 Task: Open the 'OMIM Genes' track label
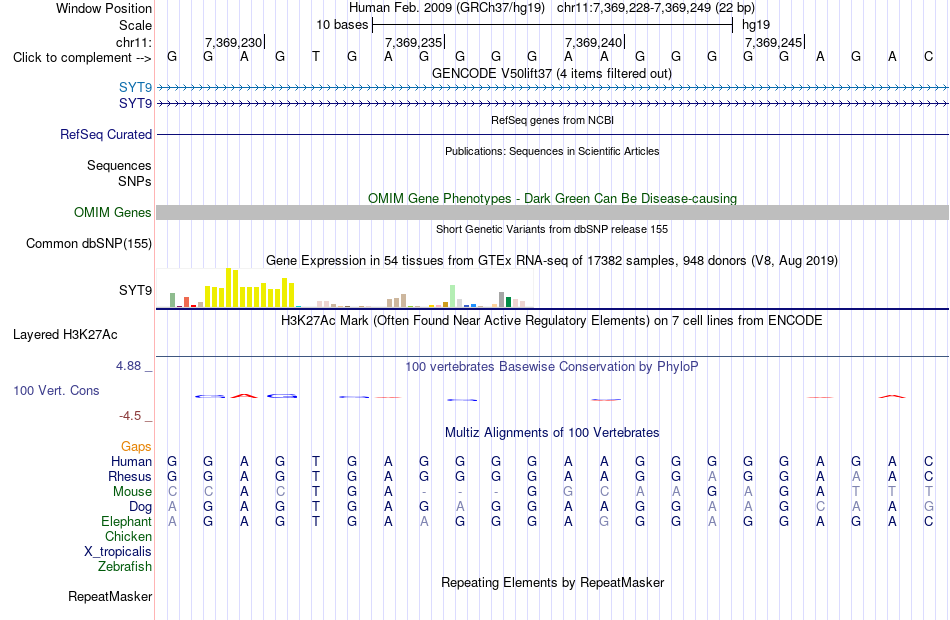pyautogui.click(x=112, y=213)
